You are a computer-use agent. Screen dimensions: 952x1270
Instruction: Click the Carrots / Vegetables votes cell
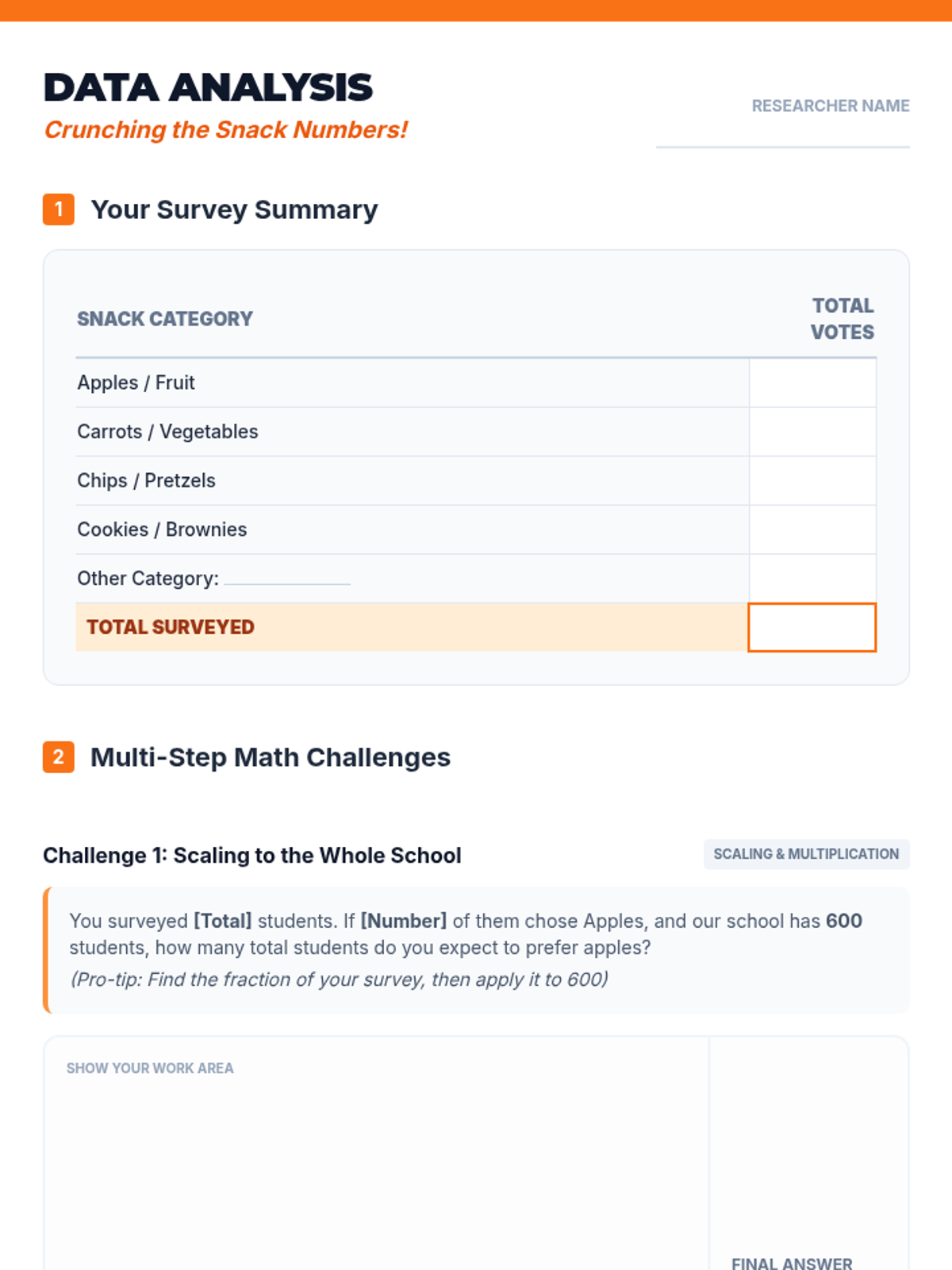pos(812,432)
